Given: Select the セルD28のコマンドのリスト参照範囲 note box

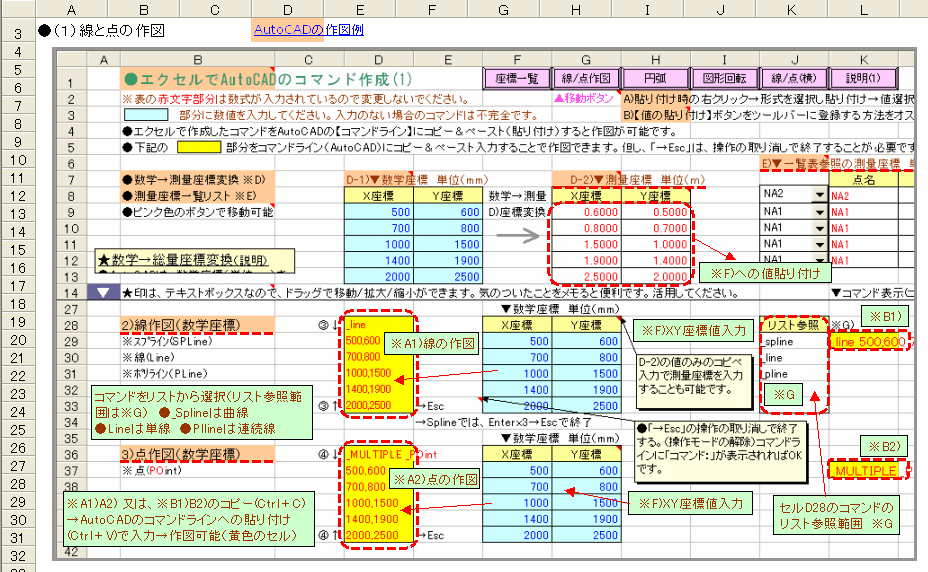Looking at the screenshot, I should pyautogui.click(x=836, y=516).
